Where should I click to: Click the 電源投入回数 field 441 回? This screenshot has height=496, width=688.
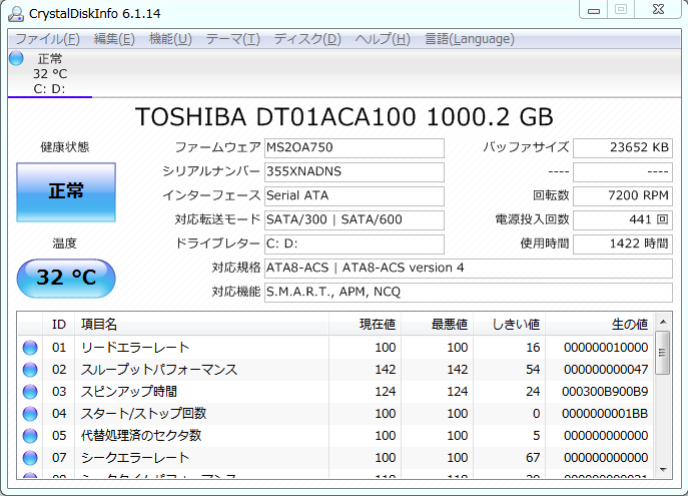pos(623,220)
